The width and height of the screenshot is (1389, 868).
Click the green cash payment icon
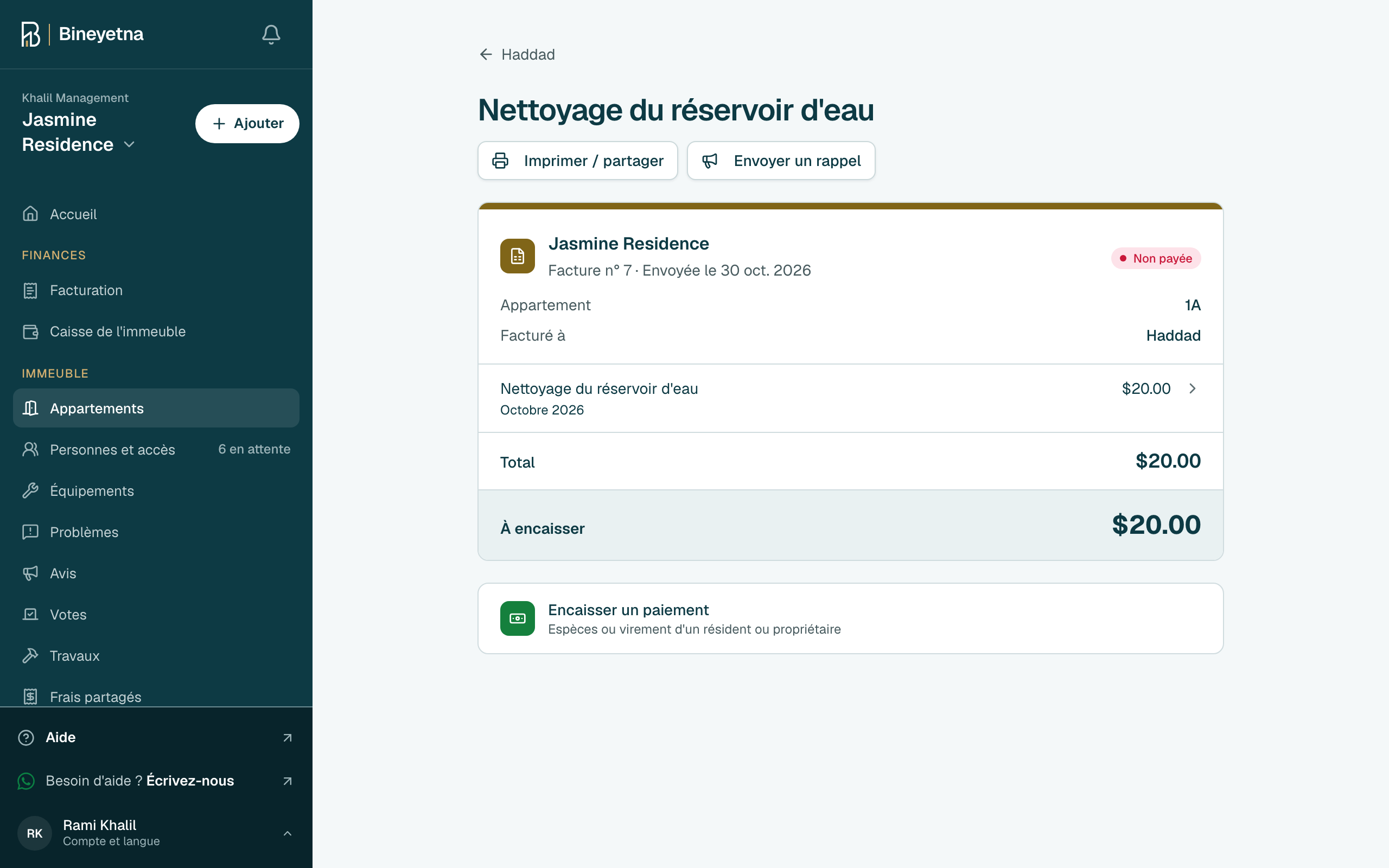coord(517,618)
